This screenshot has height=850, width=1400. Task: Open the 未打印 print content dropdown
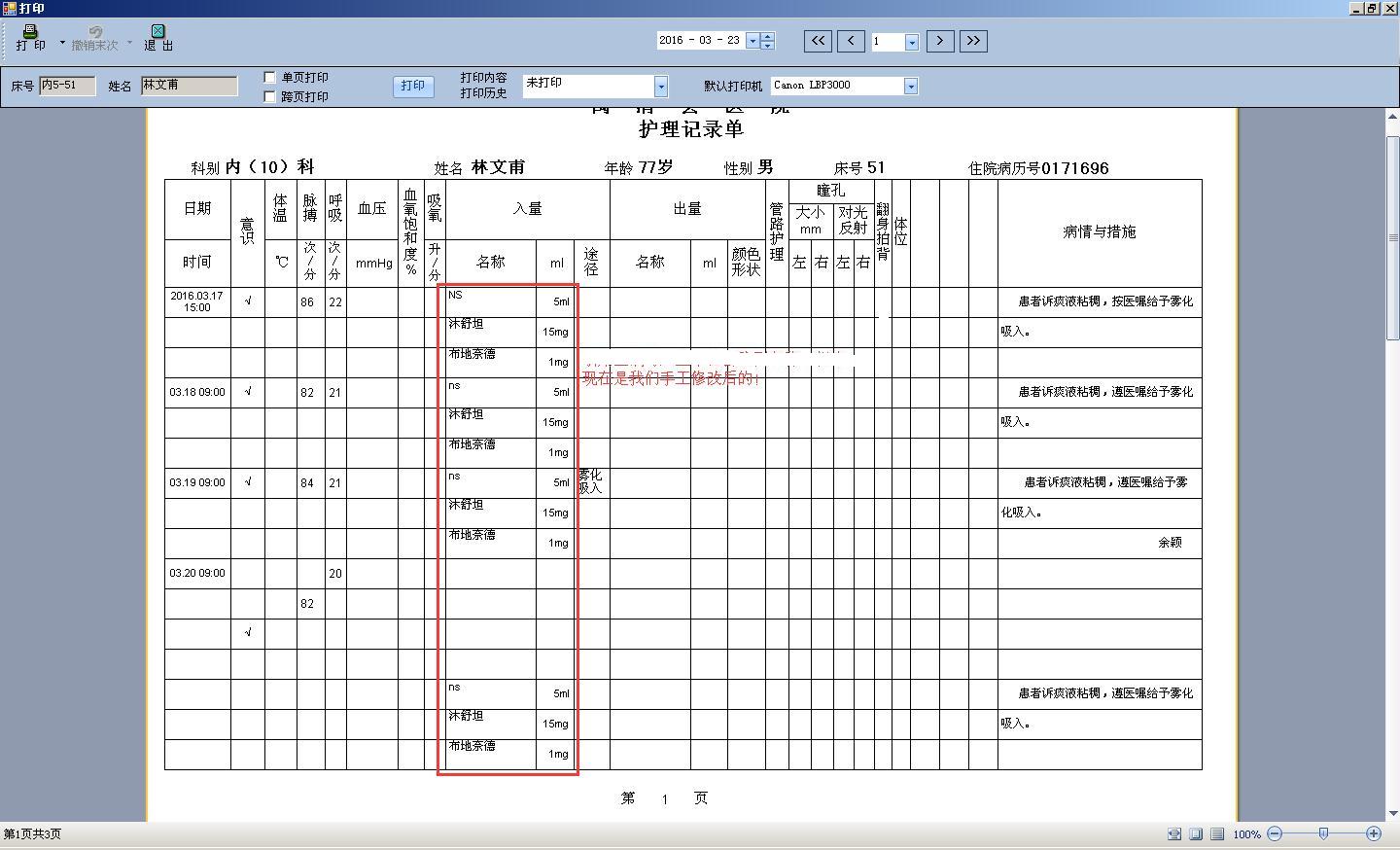(660, 87)
